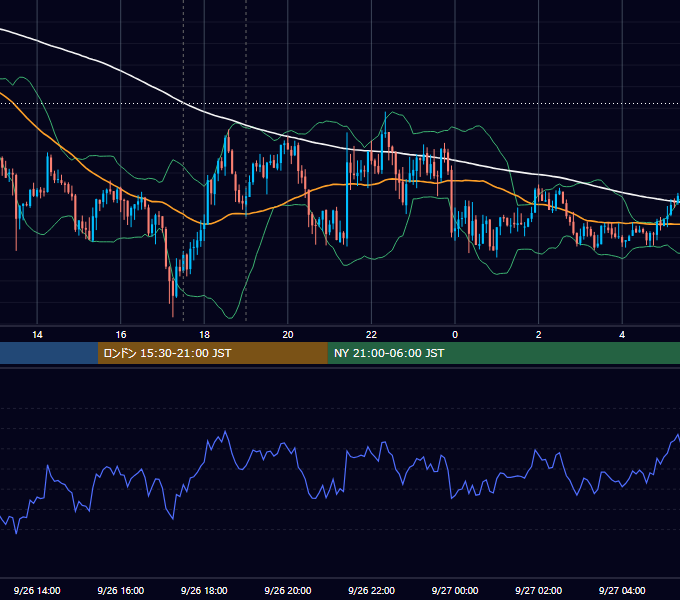Click hour label 4 on time axis
This screenshot has height=600, width=680.
click(622, 335)
